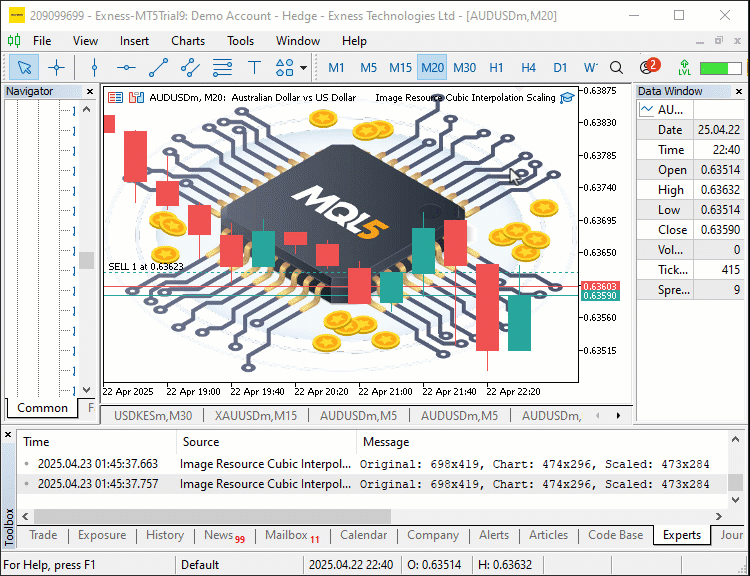Switch to USDKESm,M30 chart tab

(153, 416)
